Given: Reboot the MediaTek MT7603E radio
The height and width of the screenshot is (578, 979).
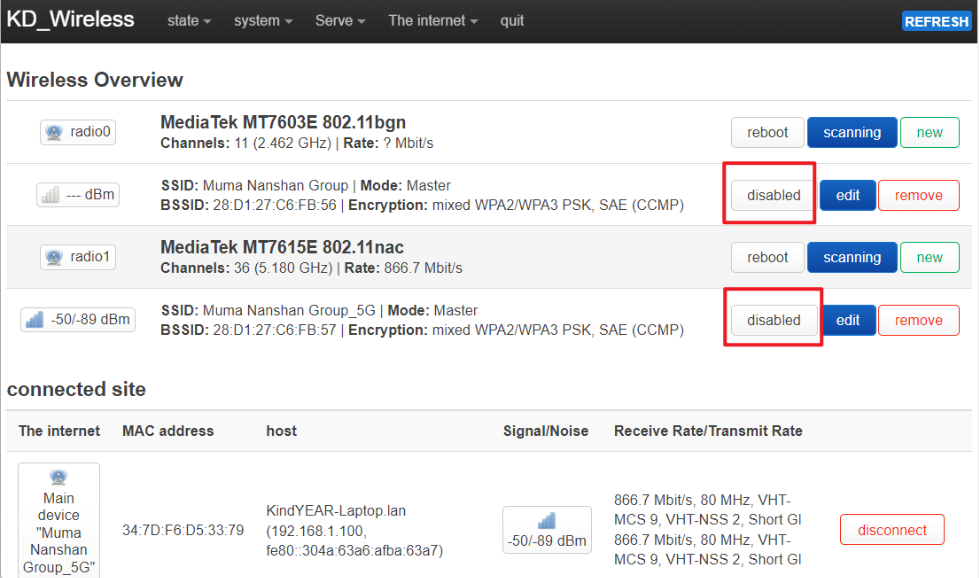Looking at the screenshot, I should coord(767,132).
